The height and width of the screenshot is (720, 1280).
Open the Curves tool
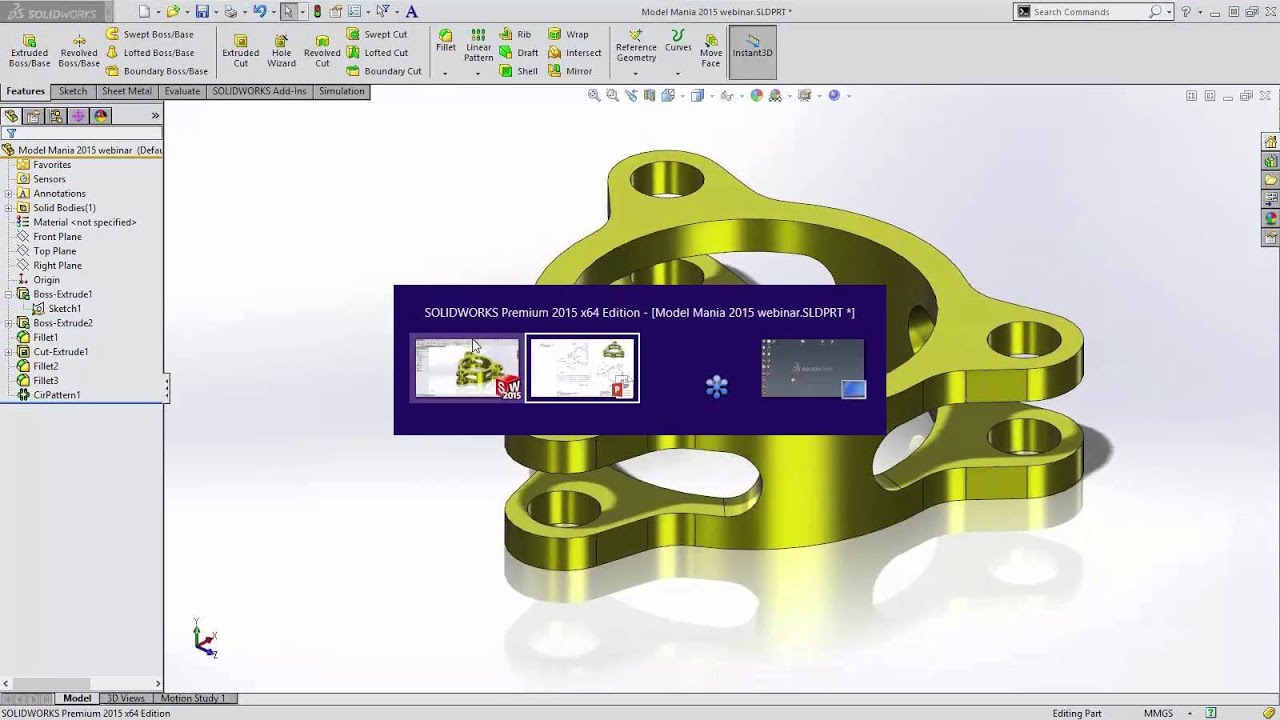pyautogui.click(x=678, y=40)
